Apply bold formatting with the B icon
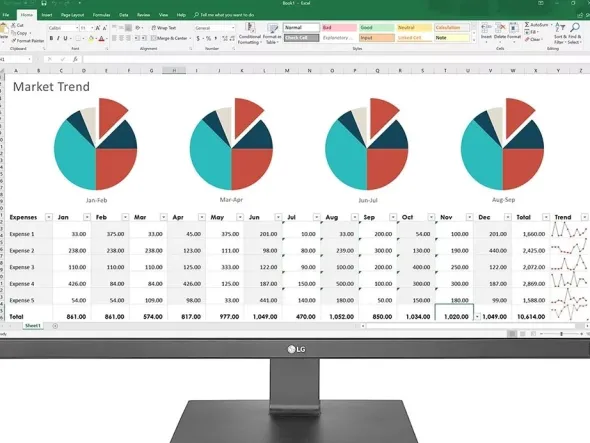 point(52,38)
